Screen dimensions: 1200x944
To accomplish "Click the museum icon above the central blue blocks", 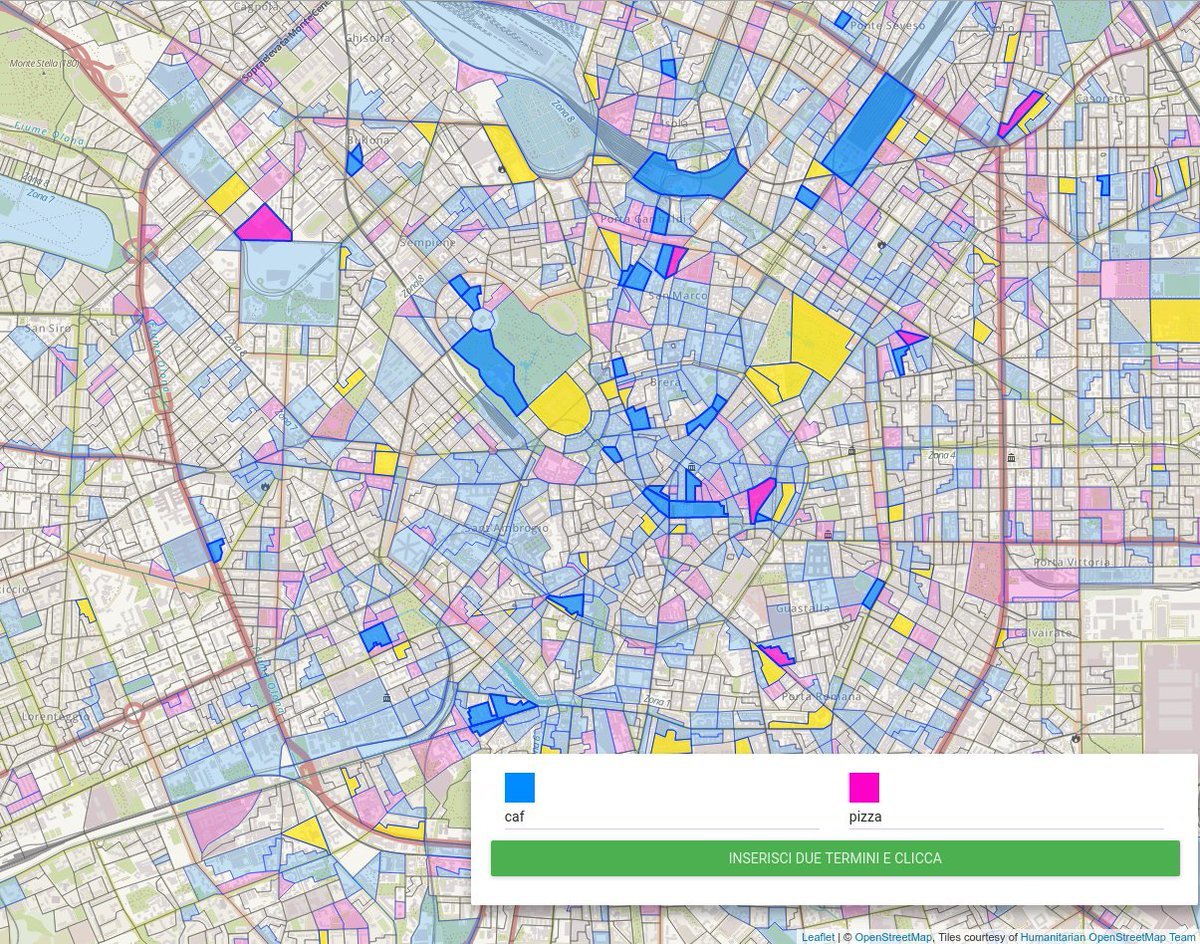I will tap(691, 468).
